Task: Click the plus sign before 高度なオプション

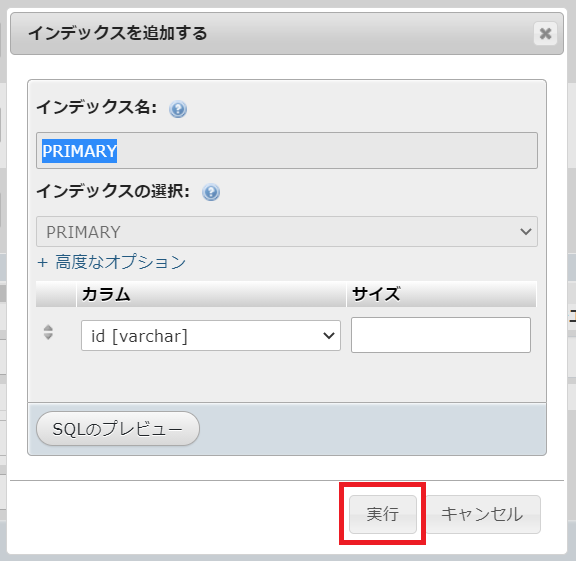Action: click(43, 262)
